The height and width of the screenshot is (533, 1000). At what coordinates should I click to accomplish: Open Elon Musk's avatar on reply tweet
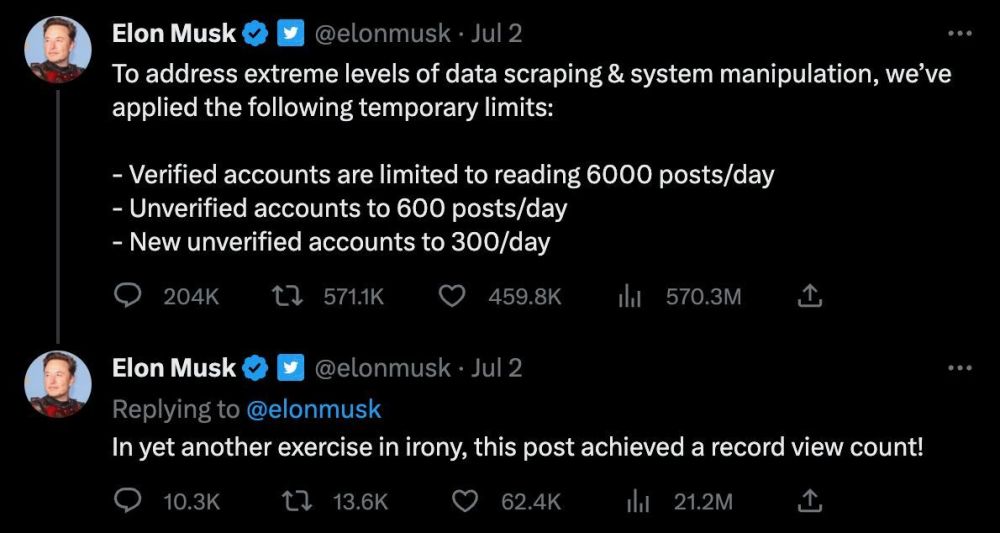pyautogui.click(x=57, y=384)
